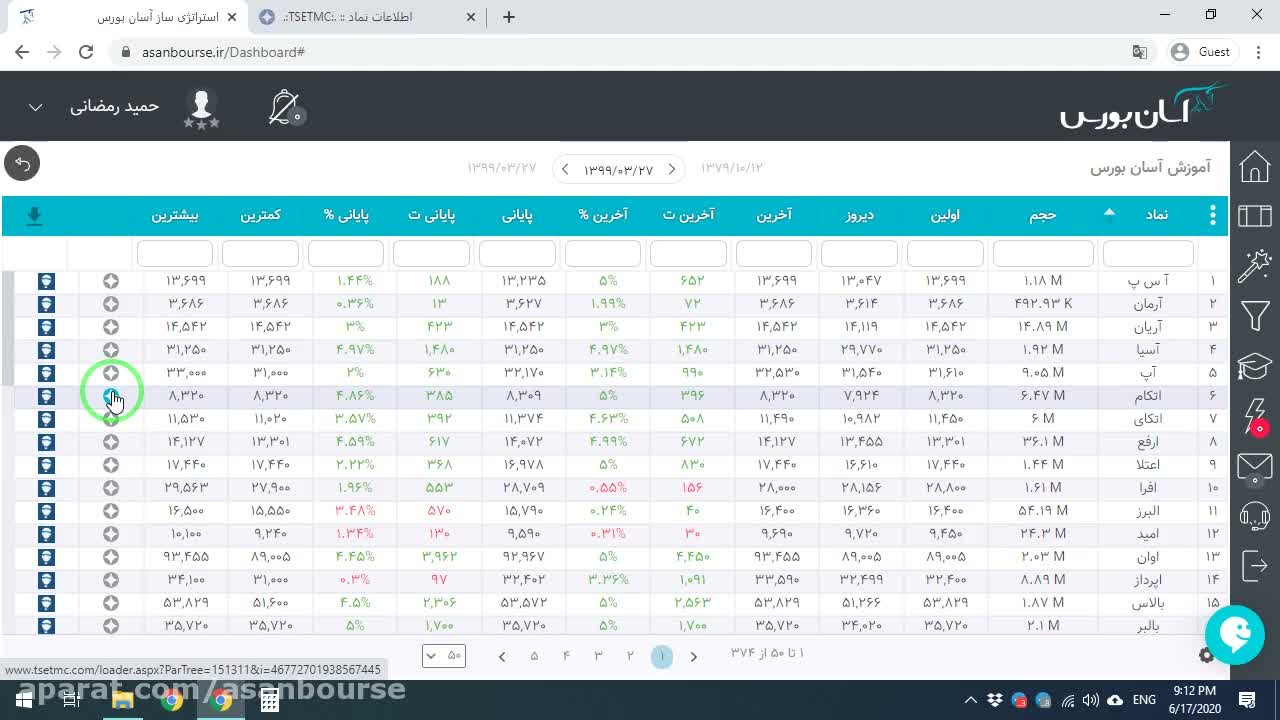
Task: Sort by پایانی % column header
Action: [x=346, y=215]
